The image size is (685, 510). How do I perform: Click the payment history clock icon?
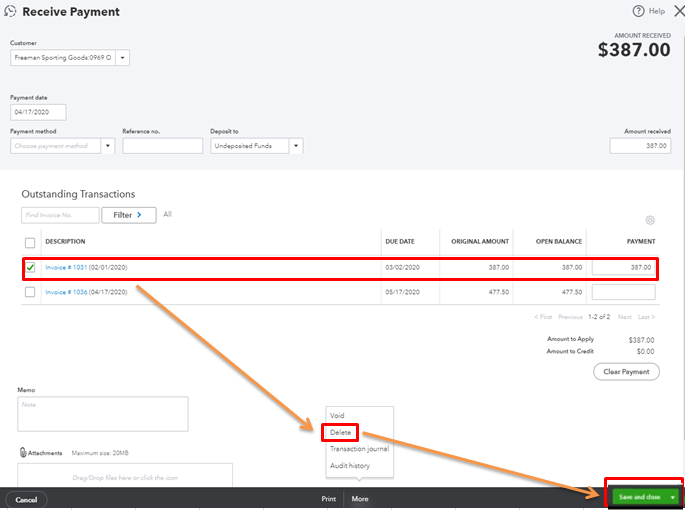pyautogui.click(x=10, y=12)
